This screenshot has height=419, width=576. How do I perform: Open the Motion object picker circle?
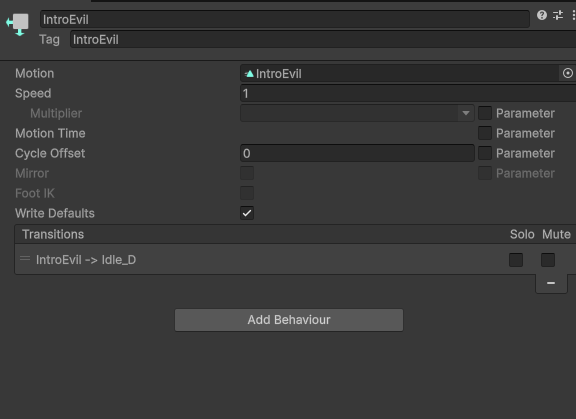[x=568, y=73]
